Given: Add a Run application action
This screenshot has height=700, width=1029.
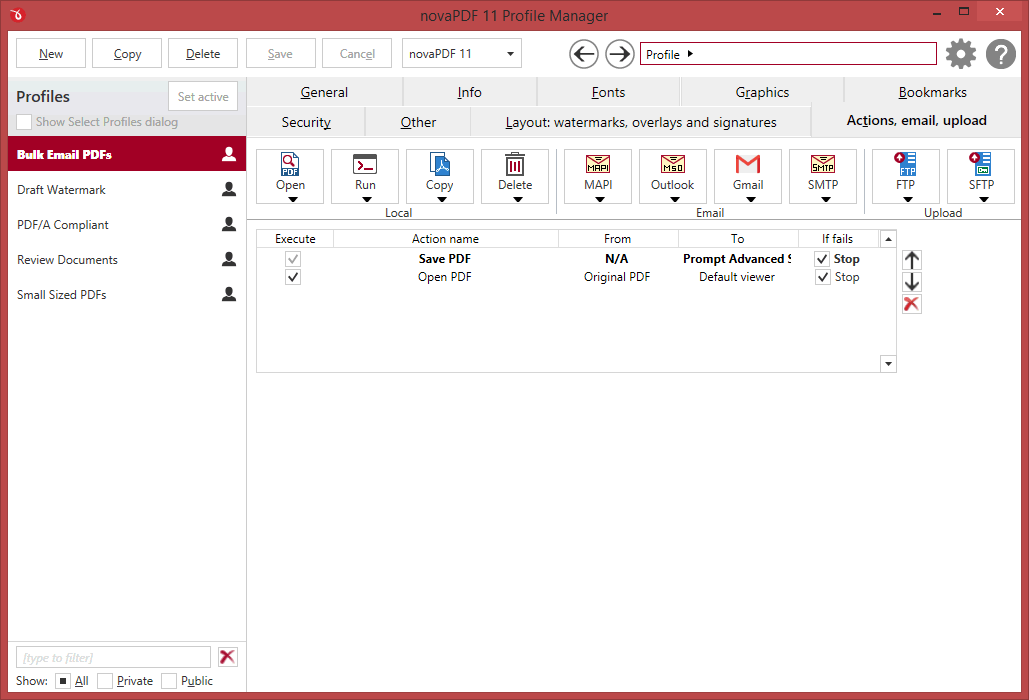Looking at the screenshot, I should click(365, 176).
